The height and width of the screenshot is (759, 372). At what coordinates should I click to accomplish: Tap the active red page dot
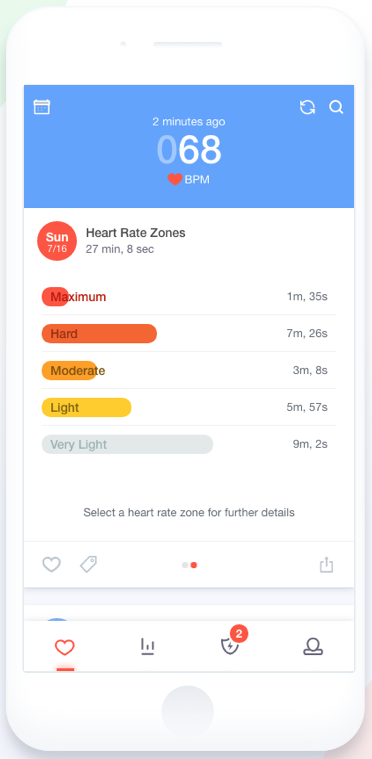[193, 565]
